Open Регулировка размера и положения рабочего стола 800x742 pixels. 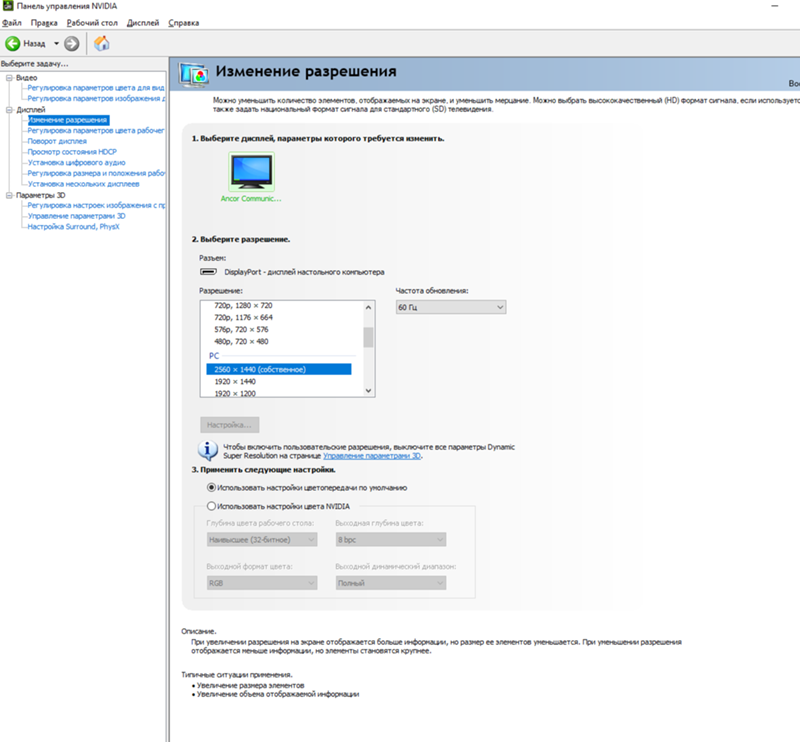(x=96, y=174)
